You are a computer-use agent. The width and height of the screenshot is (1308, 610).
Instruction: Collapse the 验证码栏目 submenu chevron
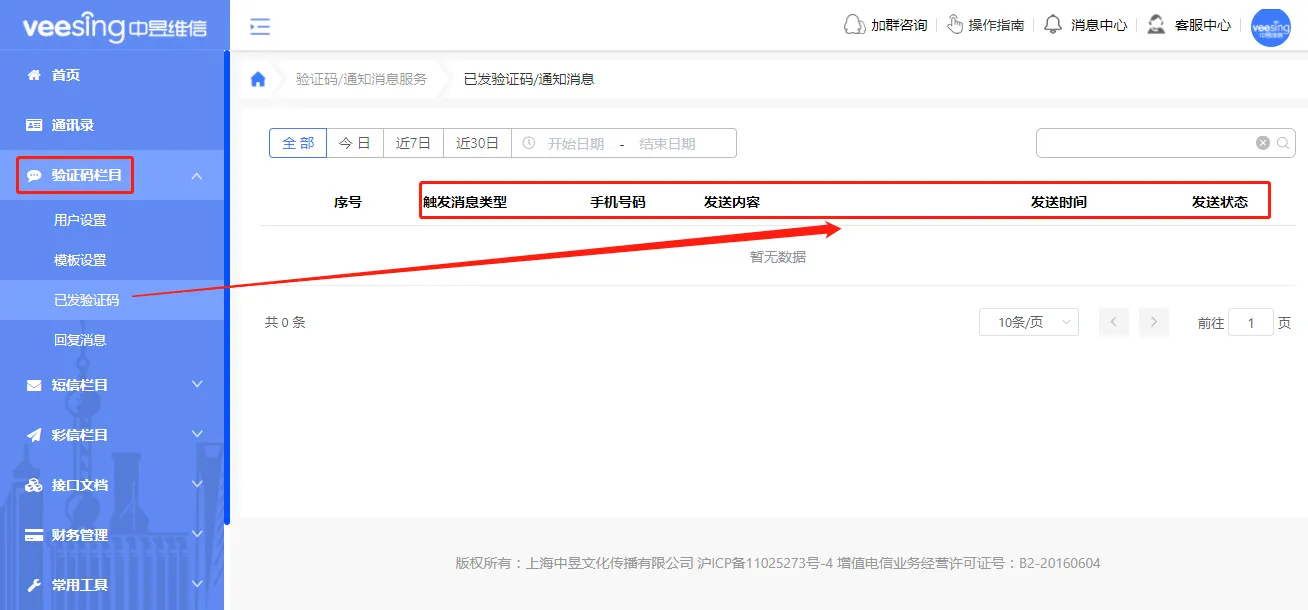click(196, 175)
